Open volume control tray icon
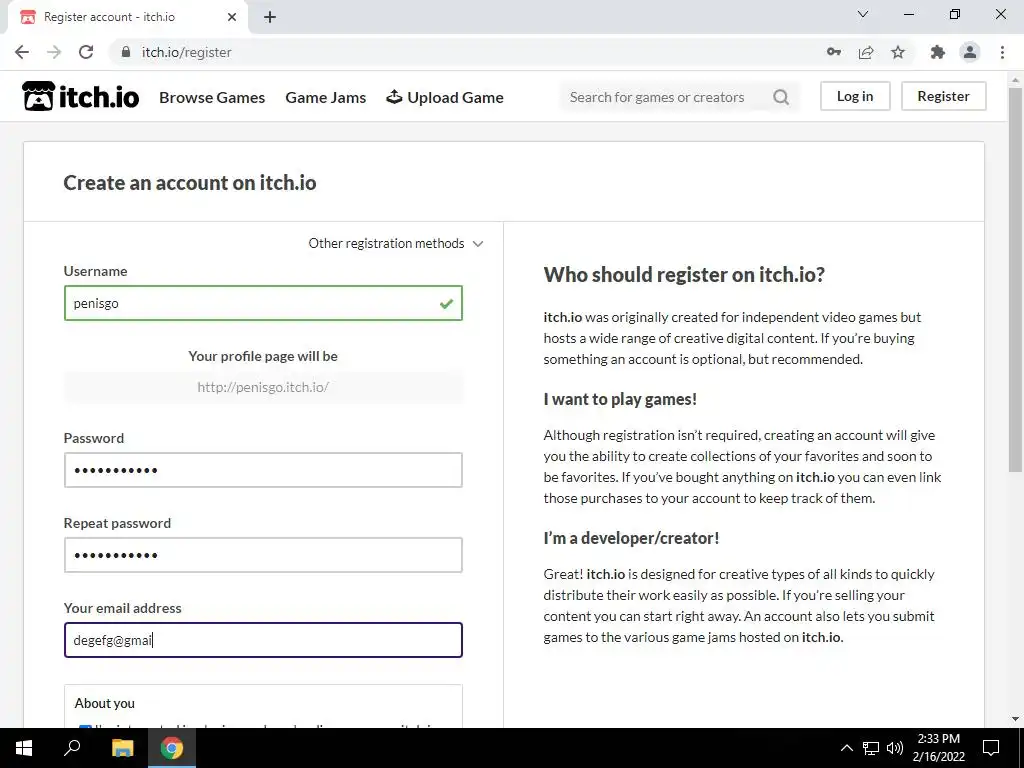1024x768 pixels. click(895, 748)
